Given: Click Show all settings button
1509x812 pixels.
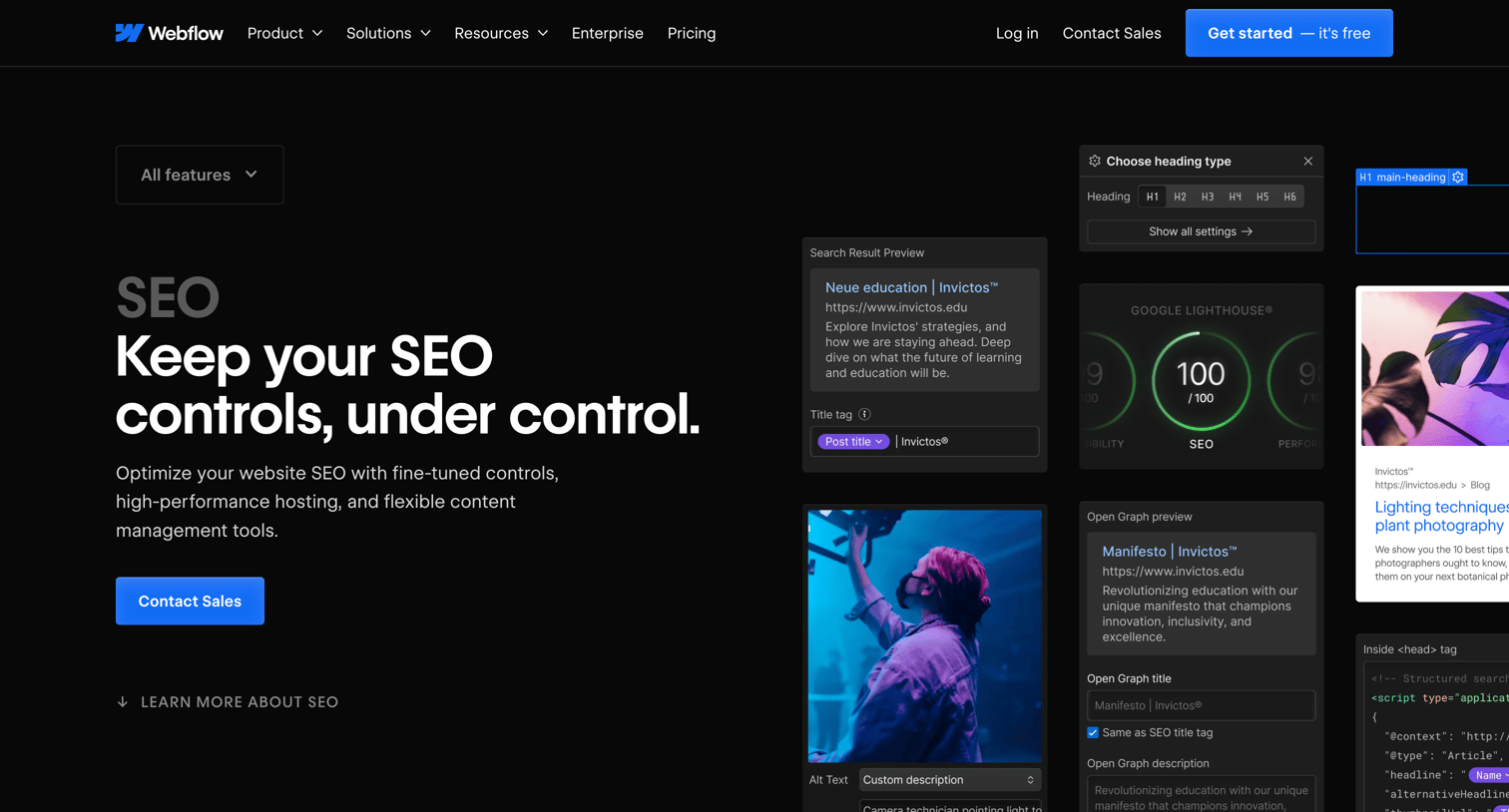Looking at the screenshot, I should pyautogui.click(x=1201, y=231).
